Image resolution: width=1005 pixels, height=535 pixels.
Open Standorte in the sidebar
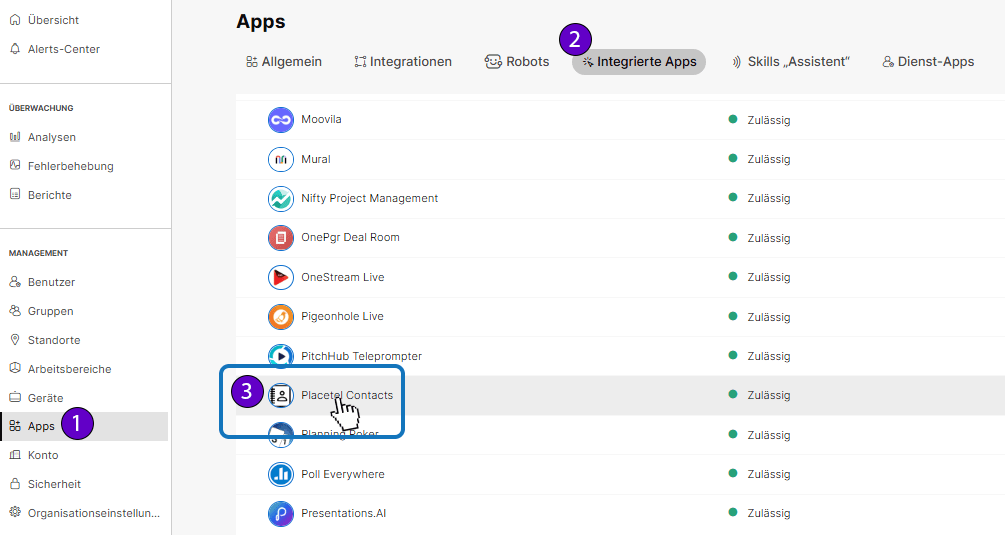point(54,340)
